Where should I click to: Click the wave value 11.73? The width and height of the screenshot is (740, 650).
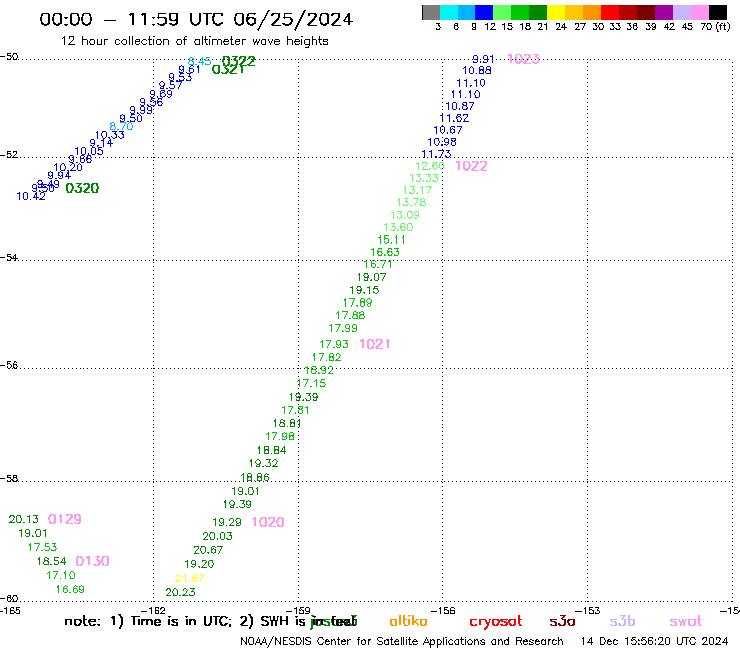tap(436, 154)
